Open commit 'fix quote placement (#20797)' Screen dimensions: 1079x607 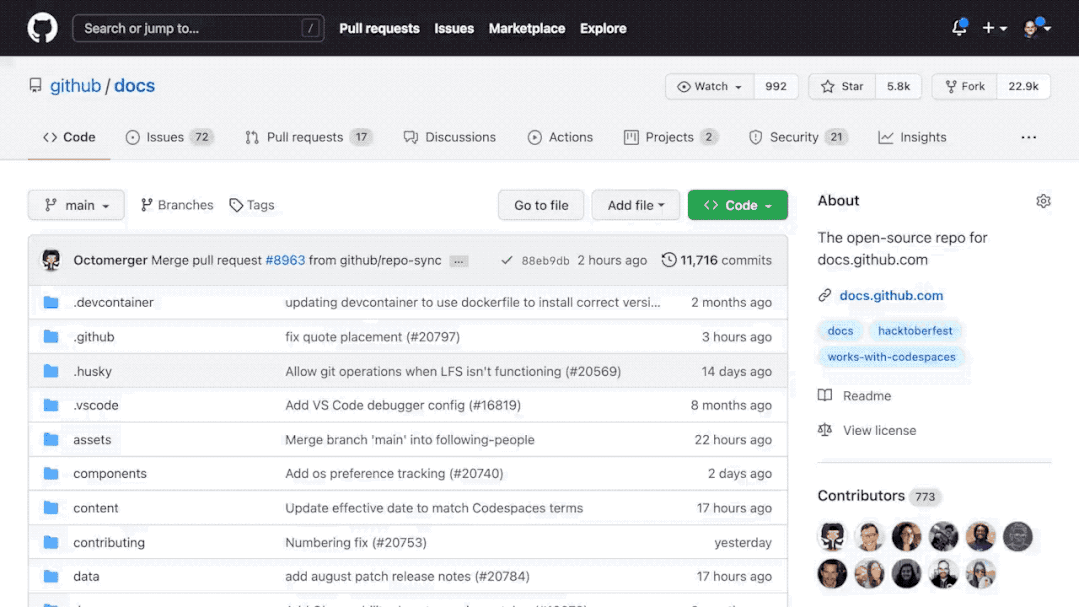pos(372,337)
